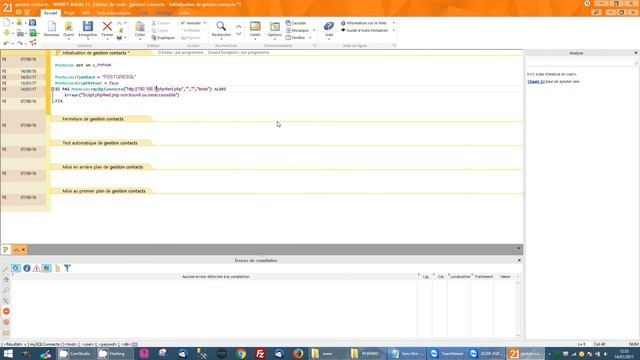Toggle the errors filter in compilation pane
This screenshot has height=360, width=640.
click(16, 268)
